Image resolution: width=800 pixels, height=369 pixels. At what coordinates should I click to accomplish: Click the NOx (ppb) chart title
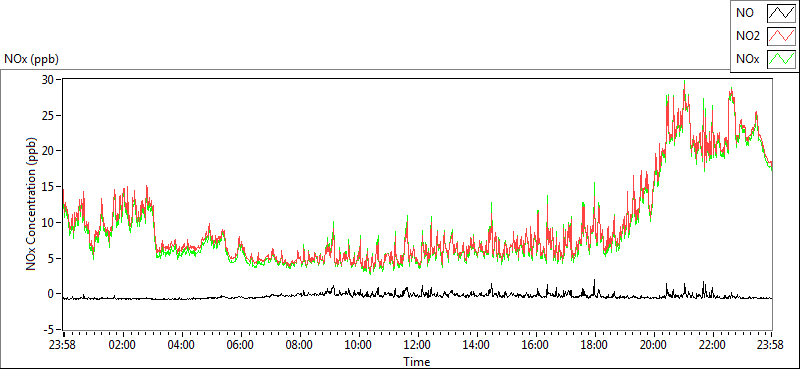click(x=31, y=59)
